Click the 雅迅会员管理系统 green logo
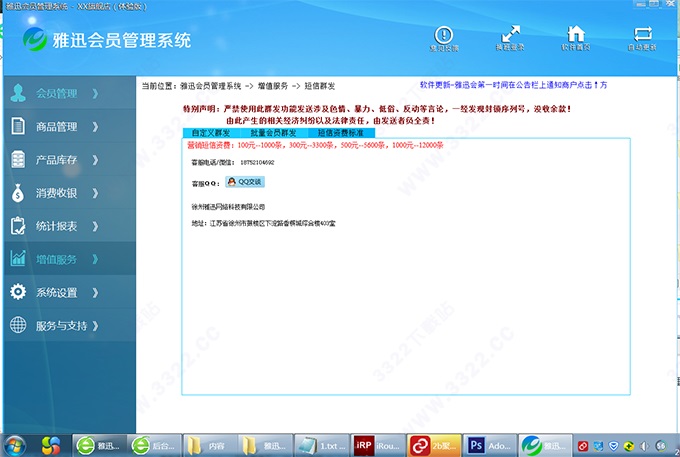 (x=38, y=40)
